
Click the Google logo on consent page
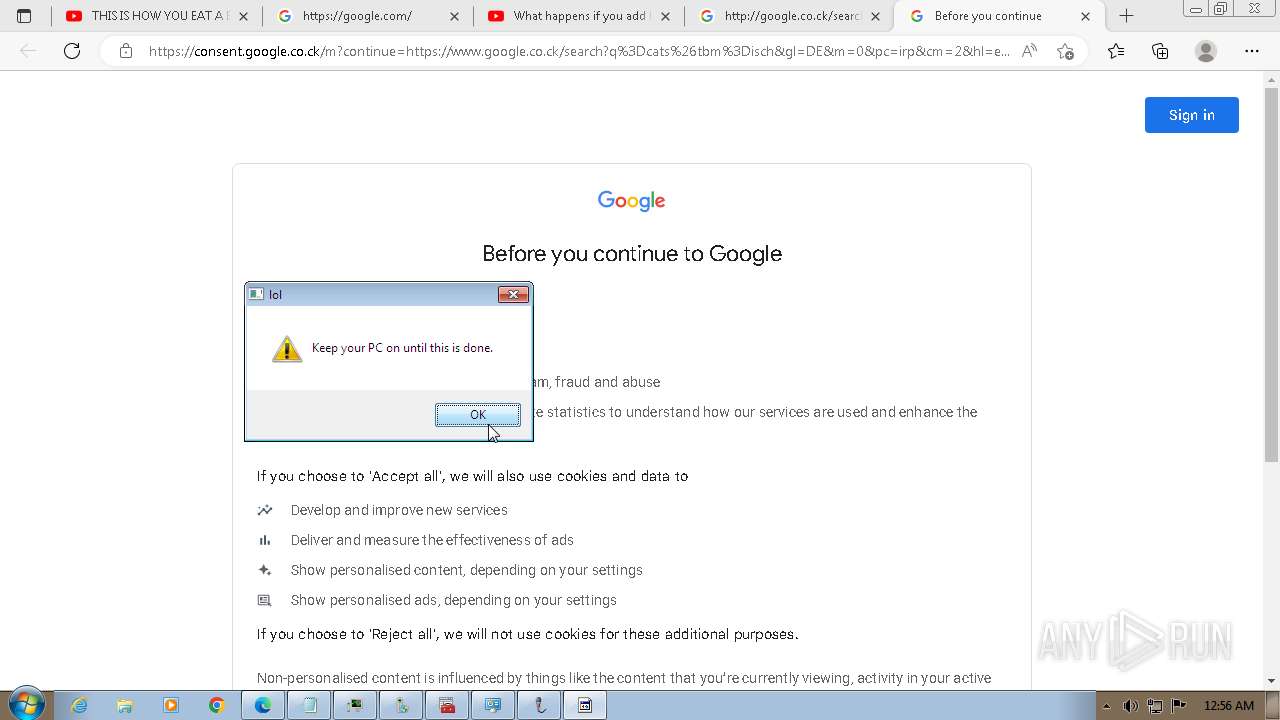(x=632, y=201)
